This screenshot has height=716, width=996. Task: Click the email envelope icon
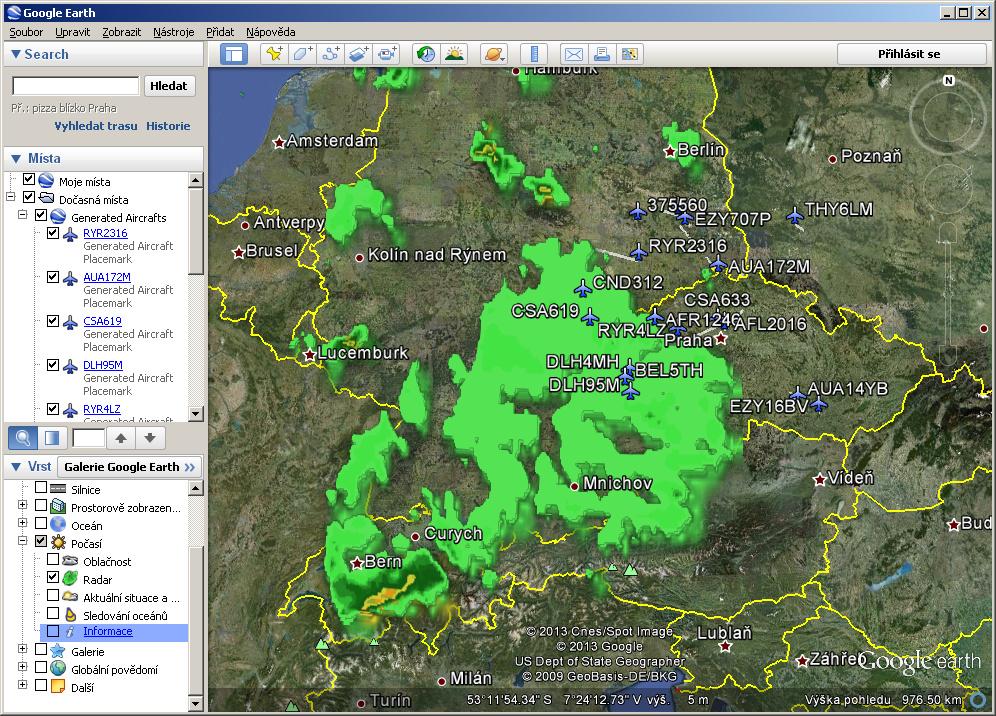point(574,54)
